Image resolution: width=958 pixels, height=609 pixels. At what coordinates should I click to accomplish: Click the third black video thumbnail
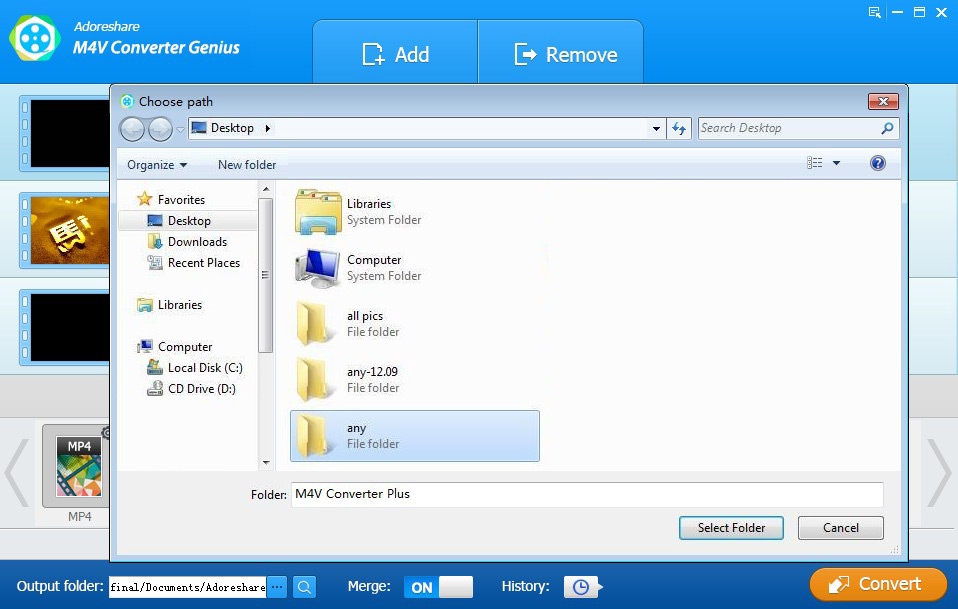click(70, 327)
